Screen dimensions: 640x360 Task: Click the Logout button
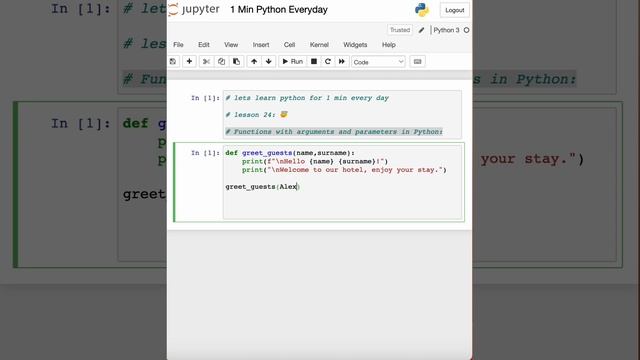tap(455, 10)
